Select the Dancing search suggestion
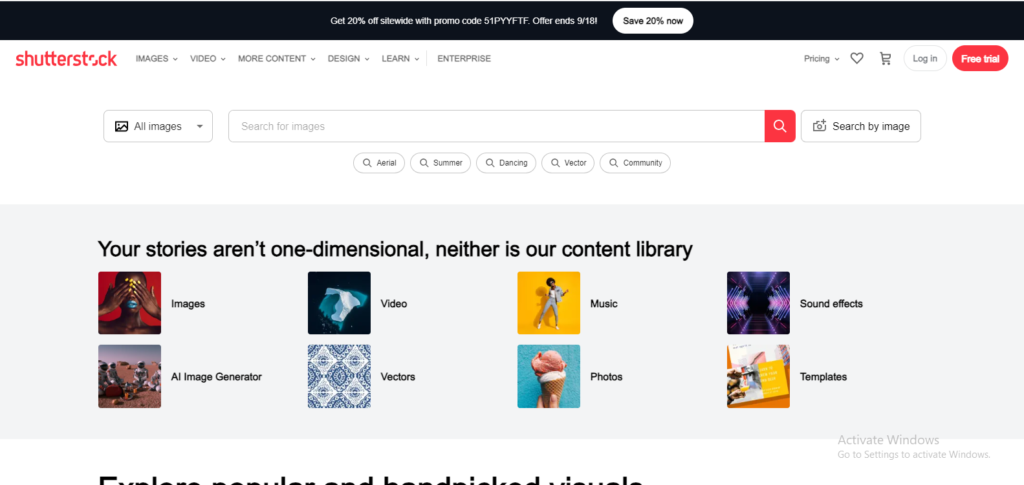 506,163
